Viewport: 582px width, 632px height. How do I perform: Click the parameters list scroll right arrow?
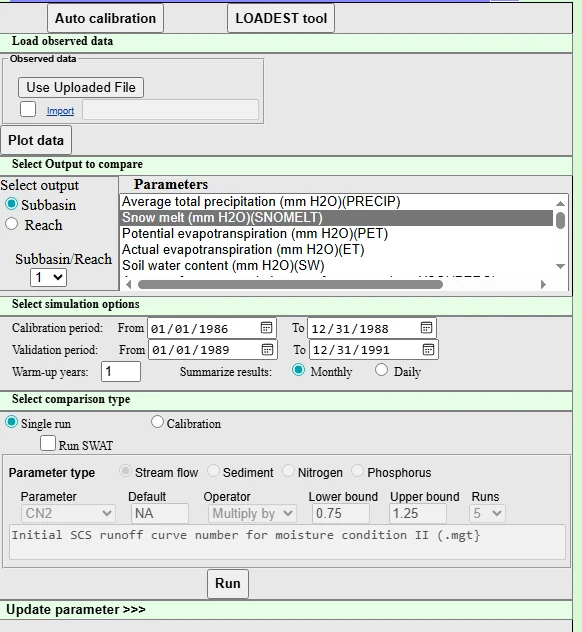pyautogui.click(x=543, y=284)
